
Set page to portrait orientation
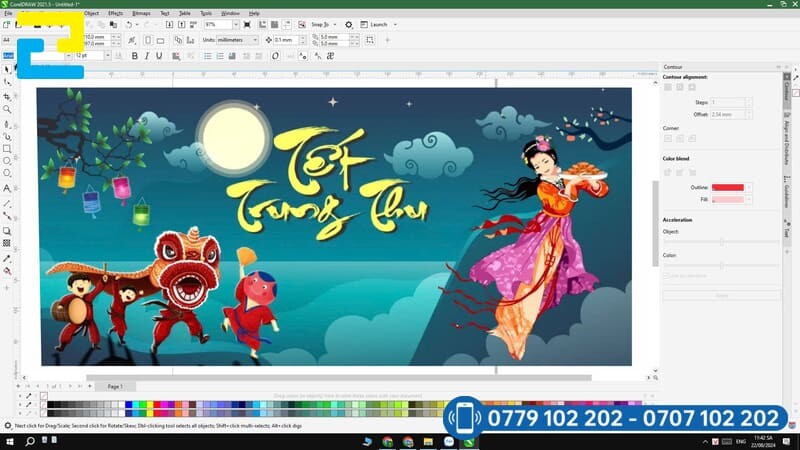point(148,40)
